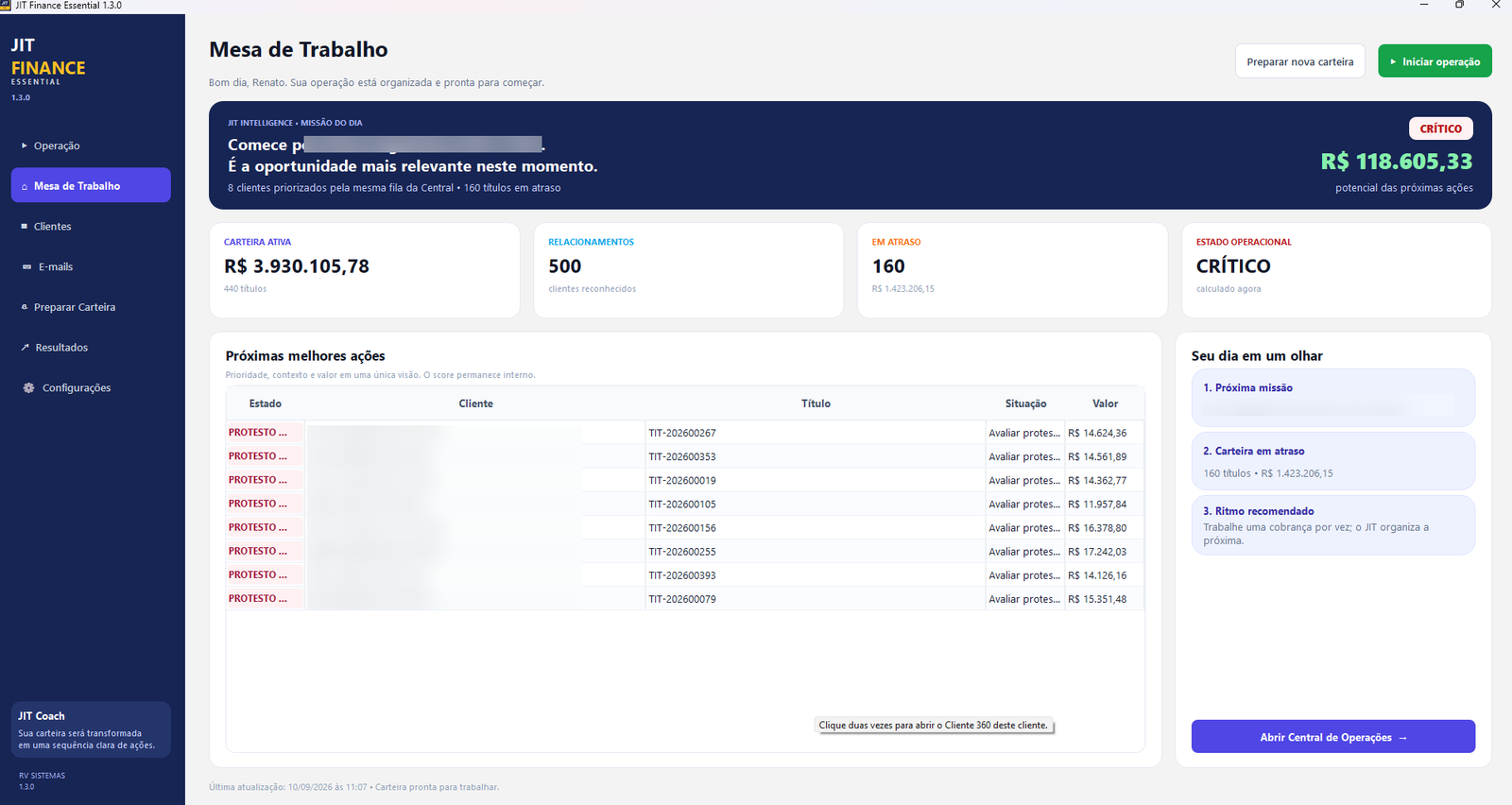
Task: Select title TIT-202600156
Action: pyautogui.click(x=682, y=527)
